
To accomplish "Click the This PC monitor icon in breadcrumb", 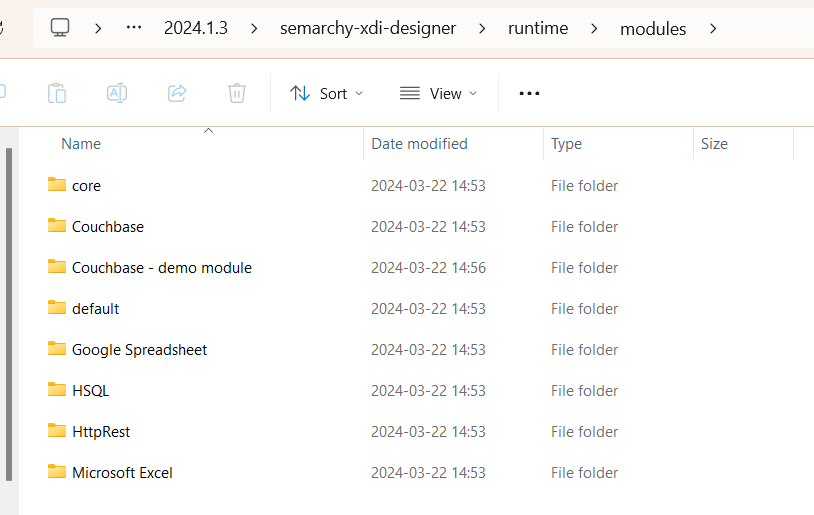I will 60,28.
